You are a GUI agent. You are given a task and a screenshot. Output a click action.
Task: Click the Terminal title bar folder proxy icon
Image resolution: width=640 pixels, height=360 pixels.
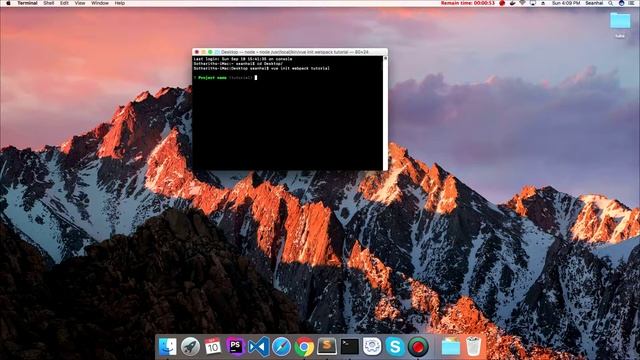217,52
